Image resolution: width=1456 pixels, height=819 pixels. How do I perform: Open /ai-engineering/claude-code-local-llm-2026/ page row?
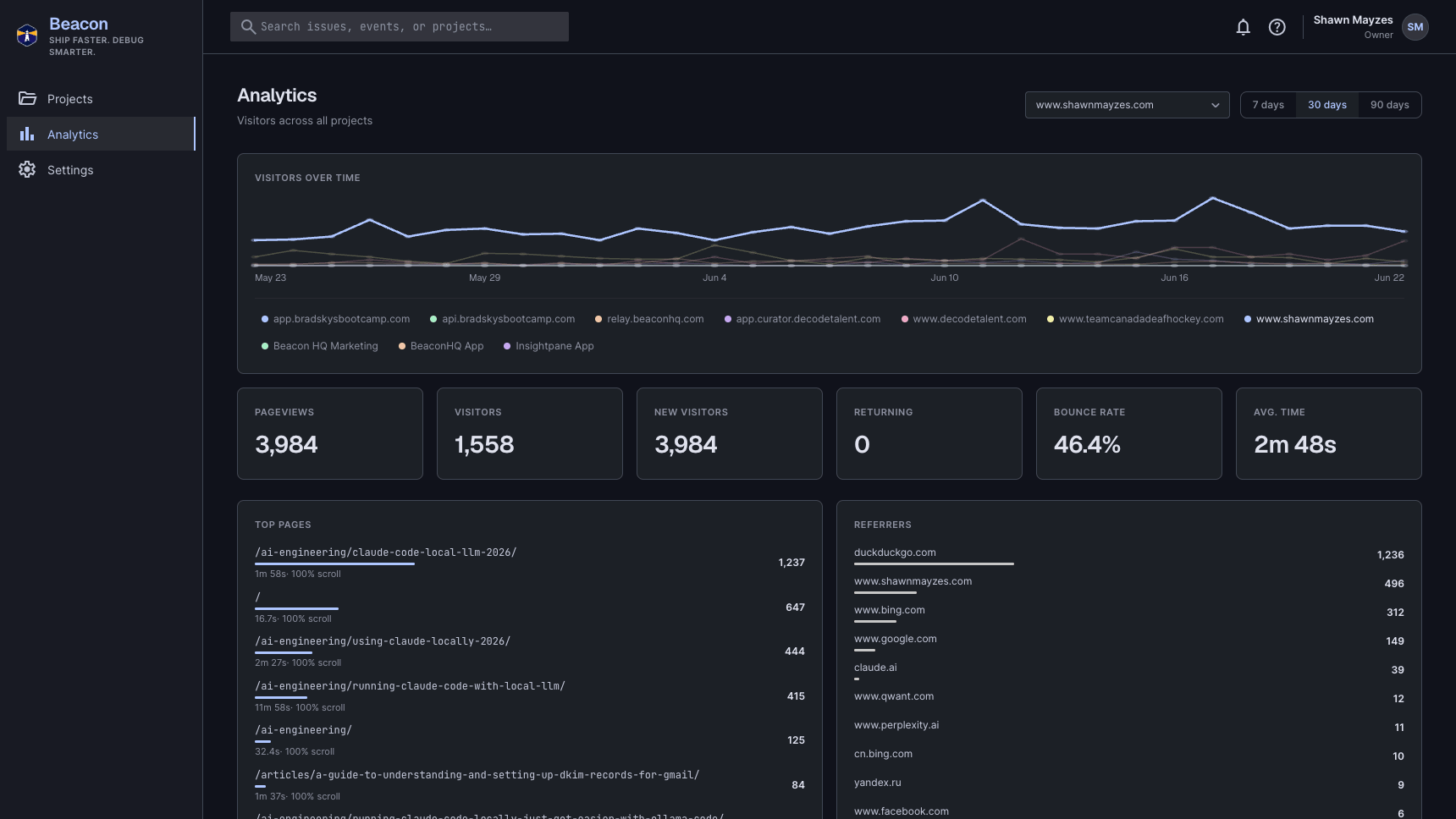point(530,563)
